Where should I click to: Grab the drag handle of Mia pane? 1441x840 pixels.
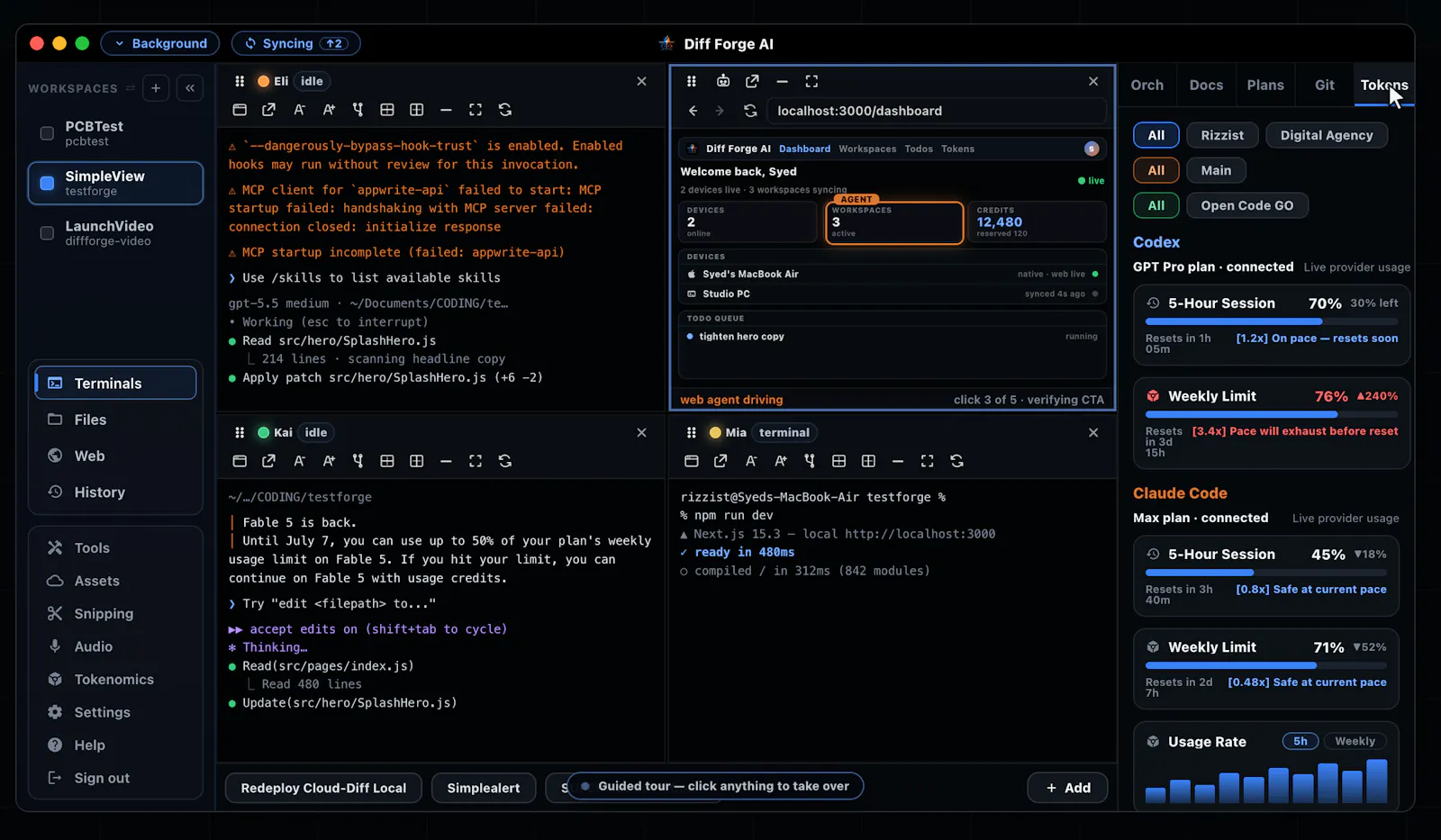tap(692, 432)
